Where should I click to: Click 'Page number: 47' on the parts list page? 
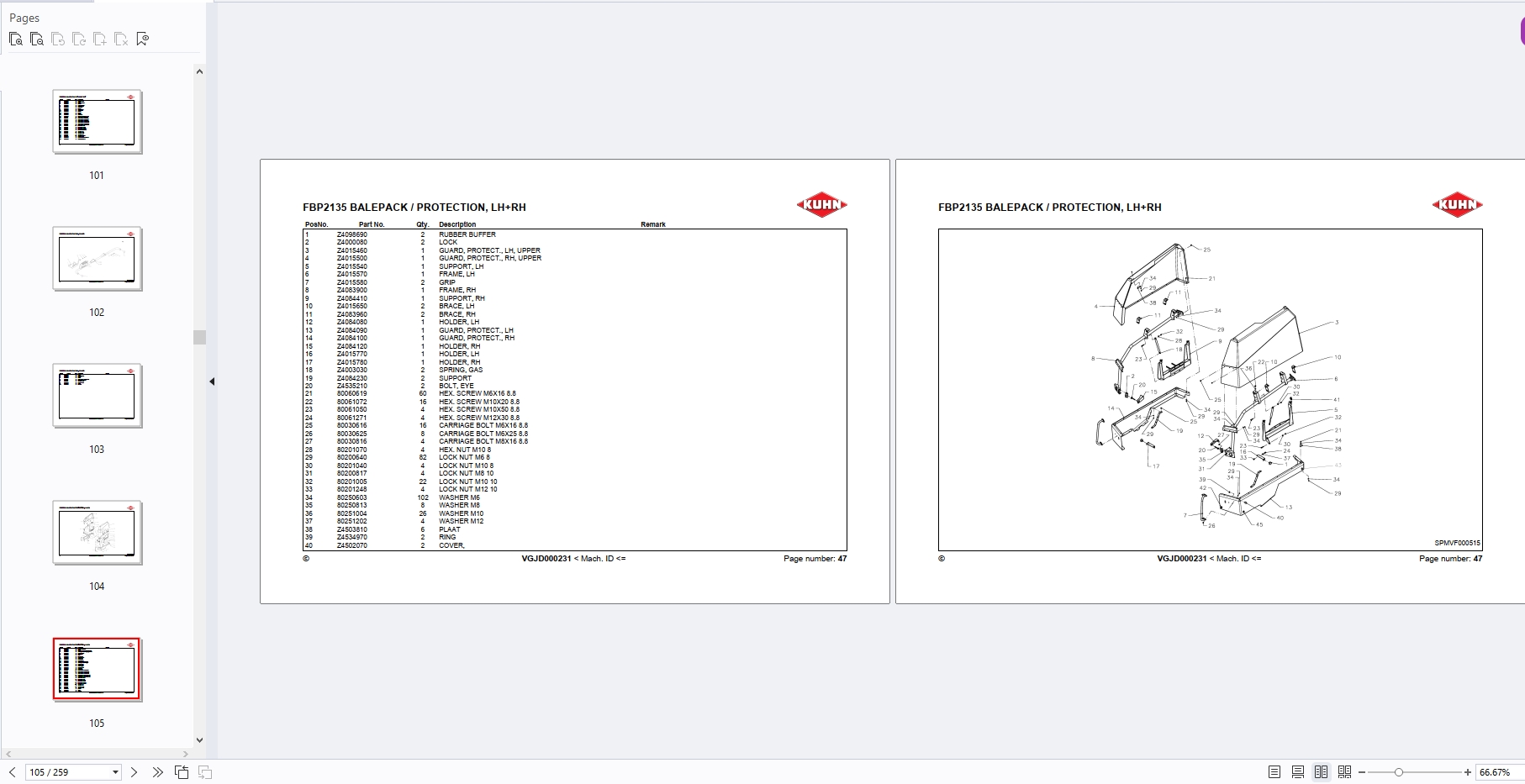coord(815,559)
